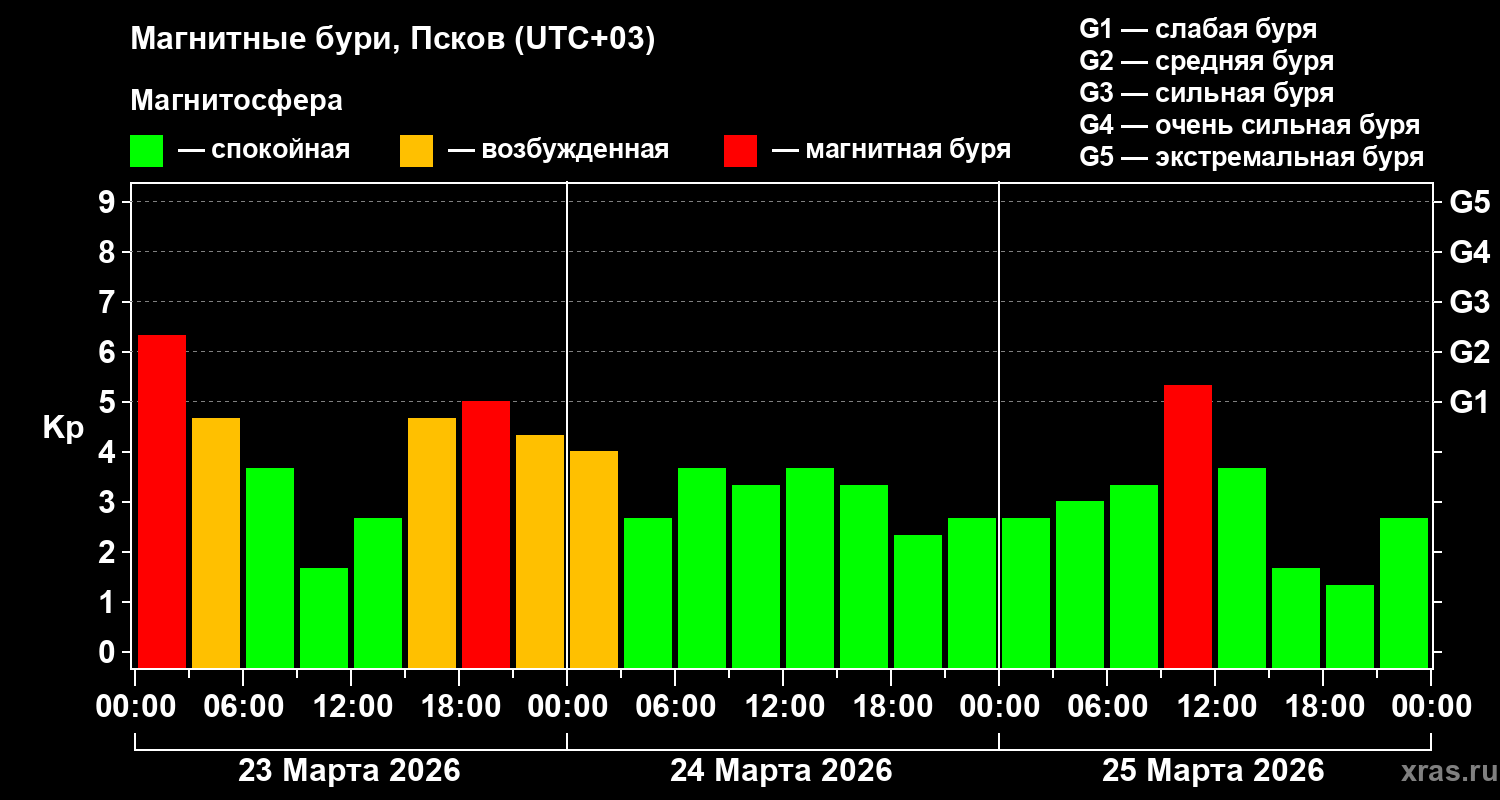Click the '— магнитная буря' legend label
The height and width of the screenshot is (800, 1500).
click(x=892, y=151)
